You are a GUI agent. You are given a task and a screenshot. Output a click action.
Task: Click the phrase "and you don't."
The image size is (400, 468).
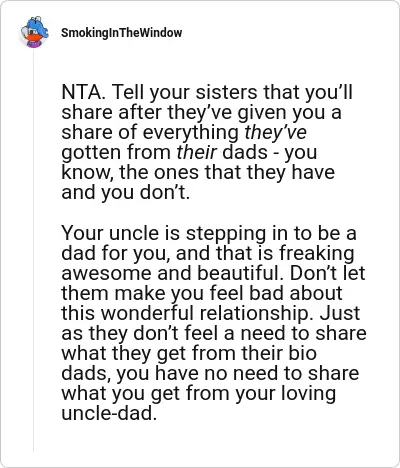click(125, 192)
